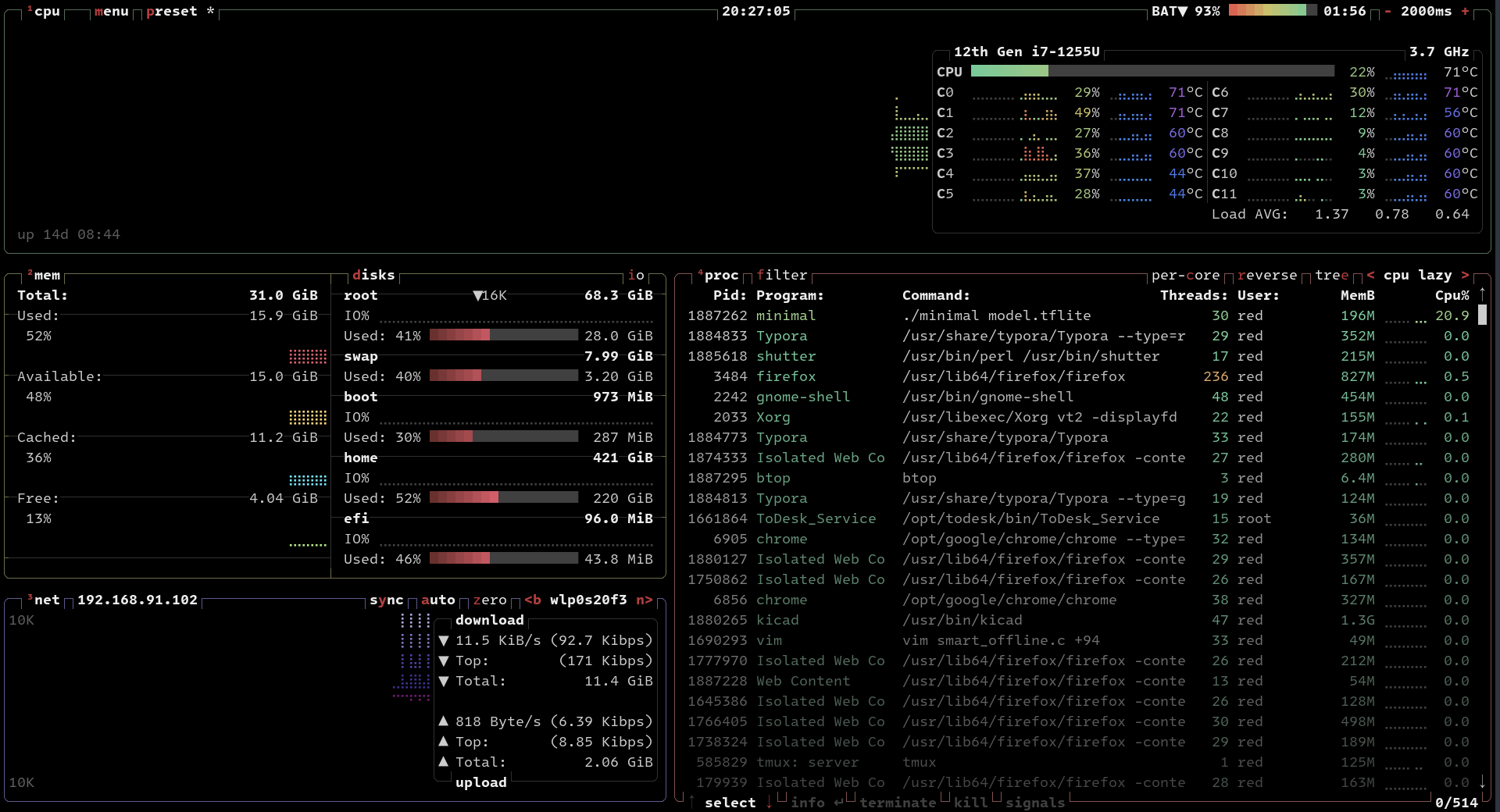Image resolution: width=1500 pixels, height=812 pixels.
Task: Open the preset selector
Action: click(x=180, y=11)
